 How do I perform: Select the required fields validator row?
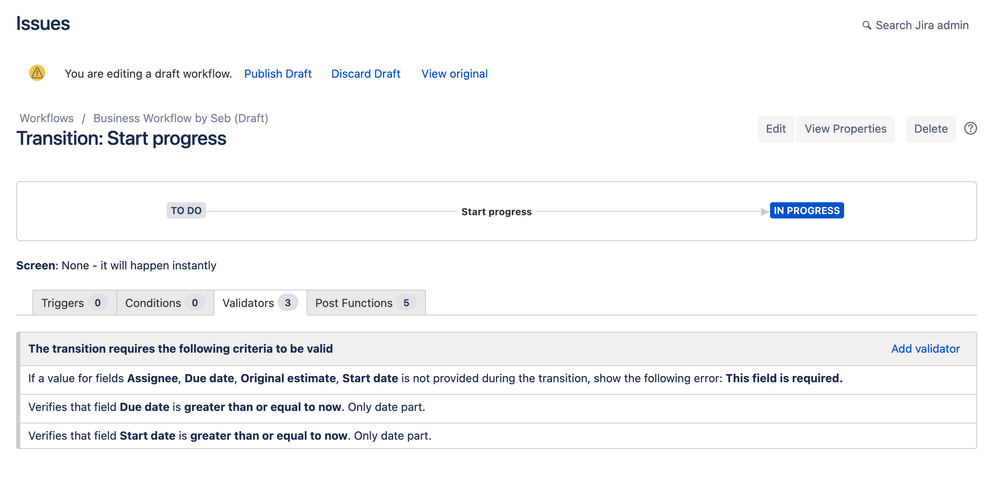[x=498, y=379]
